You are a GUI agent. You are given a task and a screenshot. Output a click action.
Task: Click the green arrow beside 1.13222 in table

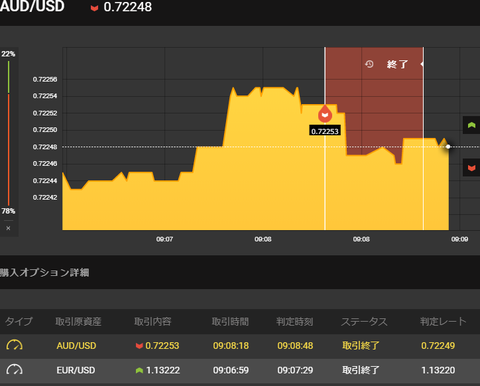tap(139, 370)
